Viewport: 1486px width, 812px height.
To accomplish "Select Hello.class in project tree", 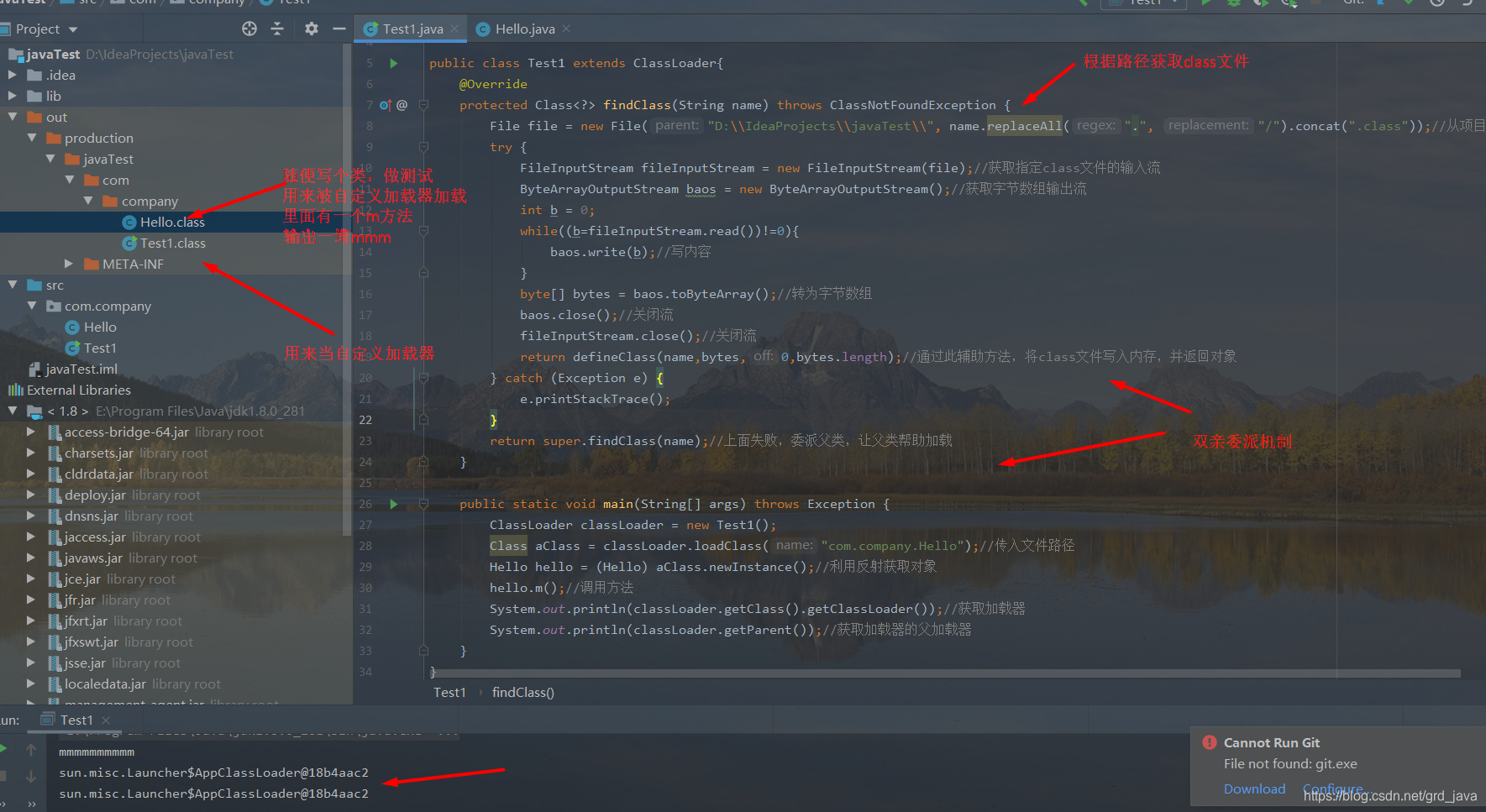I will tap(172, 222).
